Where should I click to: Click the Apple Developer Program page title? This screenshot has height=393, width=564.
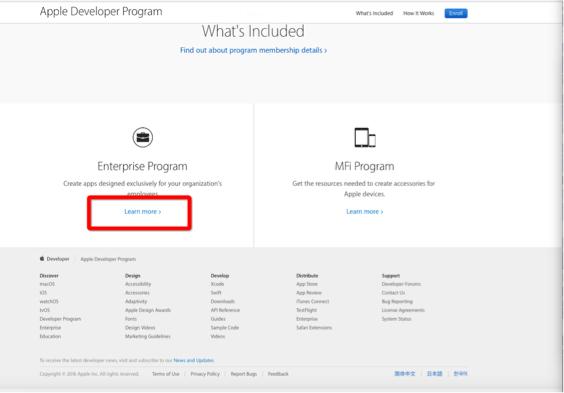(x=101, y=12)
